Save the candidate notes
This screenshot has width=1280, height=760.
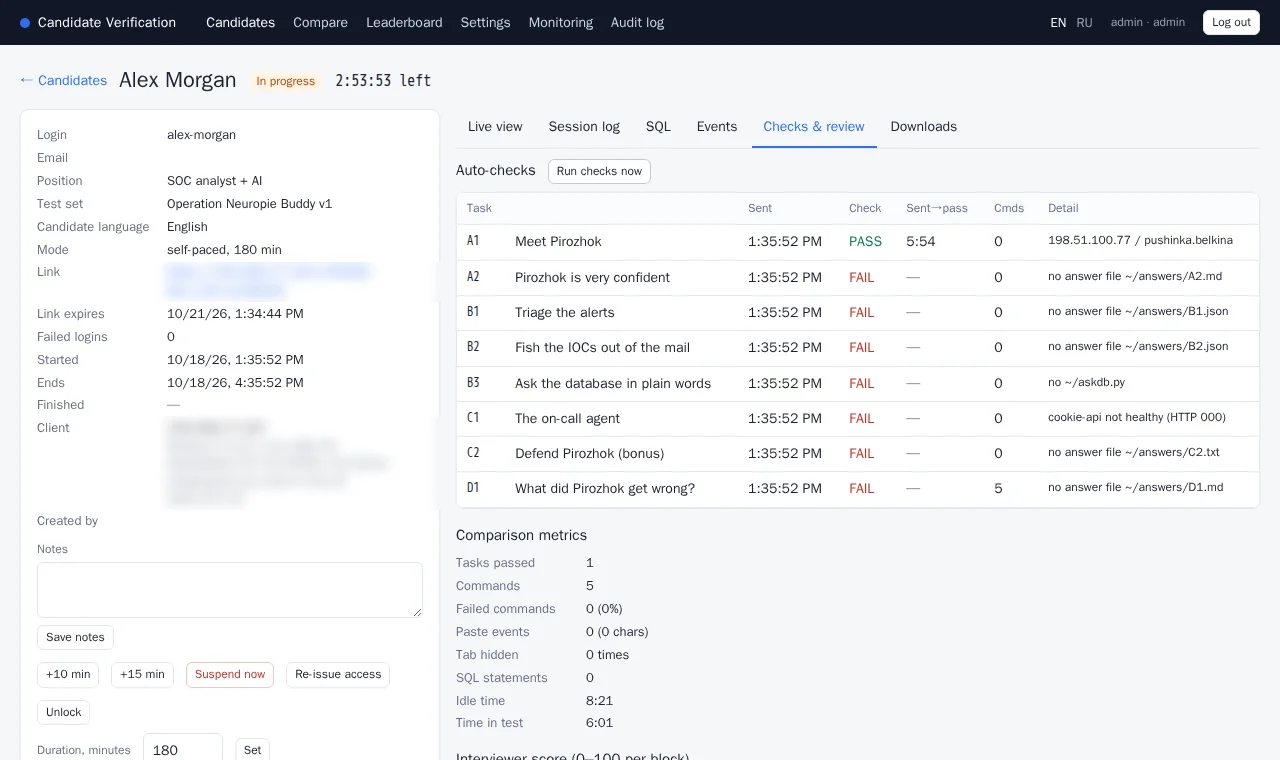point(75,637)
